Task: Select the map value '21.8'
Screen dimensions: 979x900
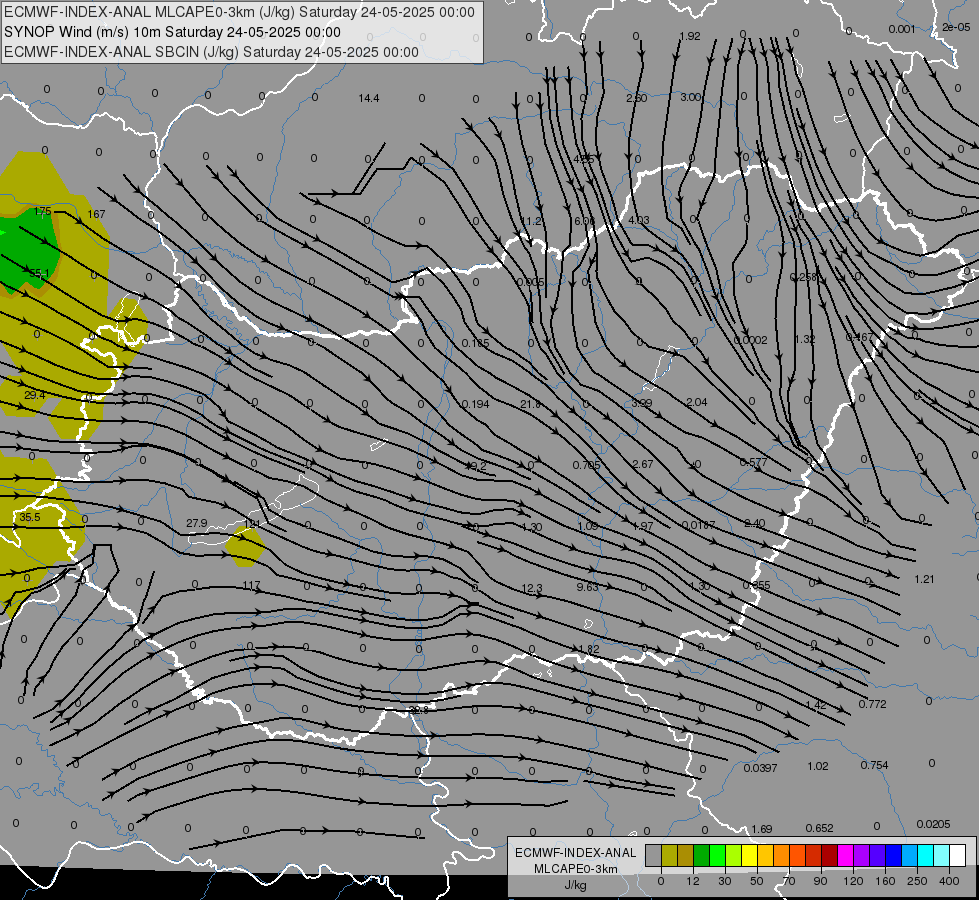Action: click(x=531, y=404)
